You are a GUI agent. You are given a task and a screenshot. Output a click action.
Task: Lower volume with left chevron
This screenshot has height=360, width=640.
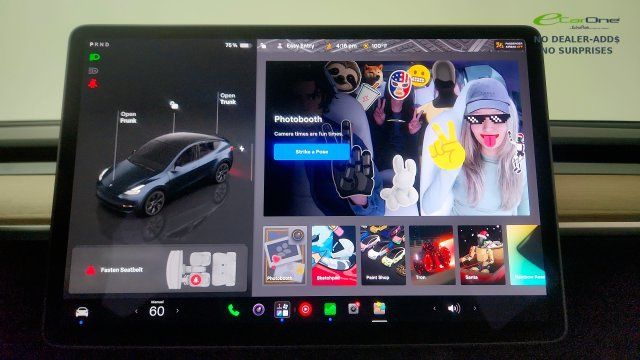pos(434,309)
